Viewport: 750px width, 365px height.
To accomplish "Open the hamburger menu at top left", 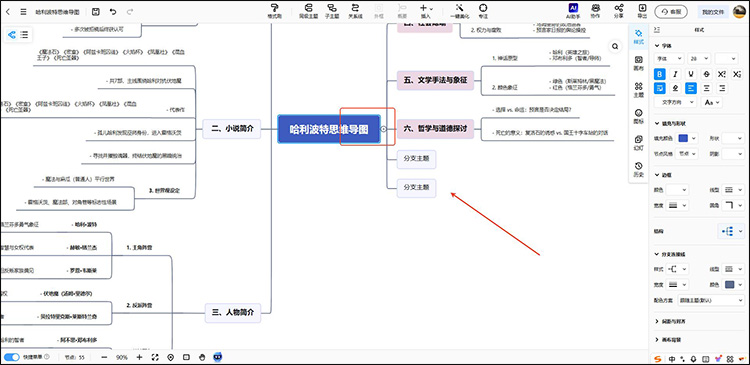I will [x=23, y=11].
